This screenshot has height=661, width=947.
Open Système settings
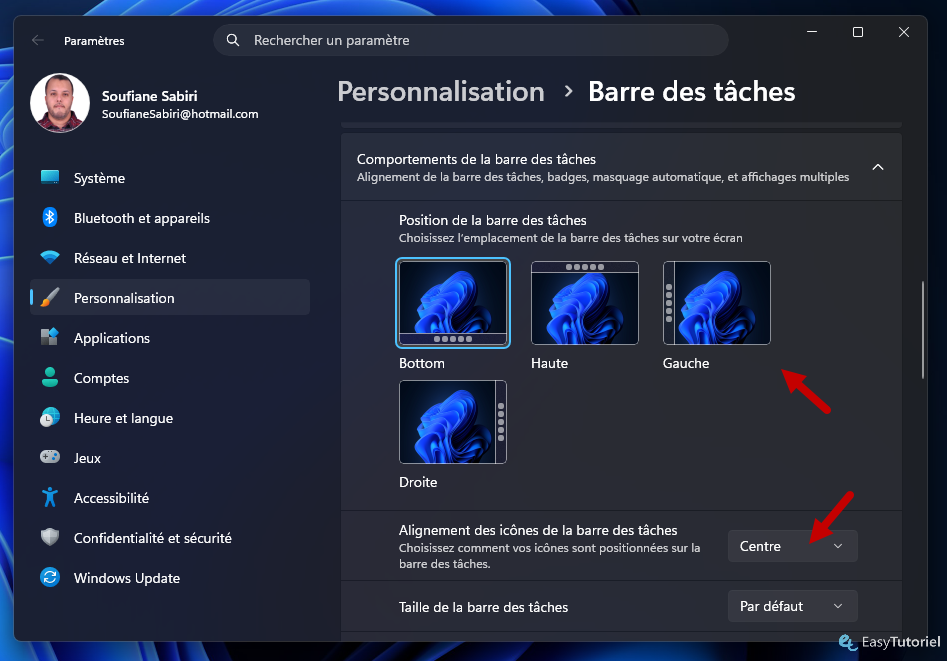170,178
